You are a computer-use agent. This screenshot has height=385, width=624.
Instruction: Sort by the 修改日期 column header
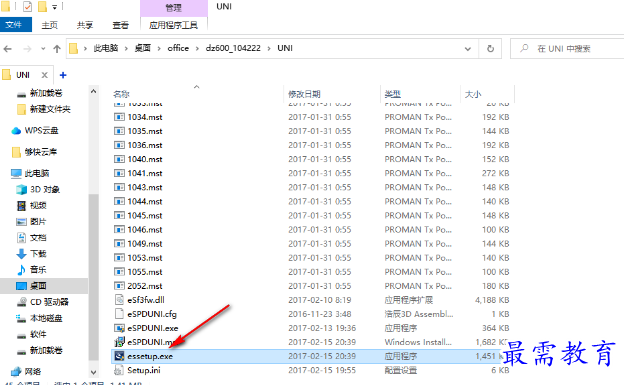304,94
